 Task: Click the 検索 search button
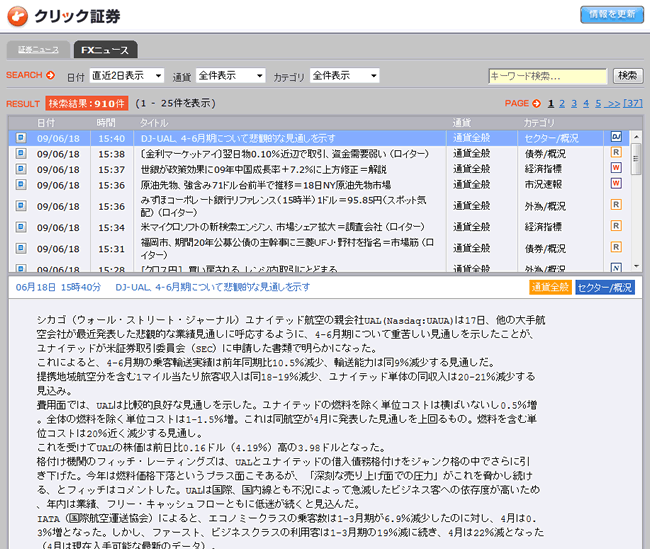[x=628, y=76]
